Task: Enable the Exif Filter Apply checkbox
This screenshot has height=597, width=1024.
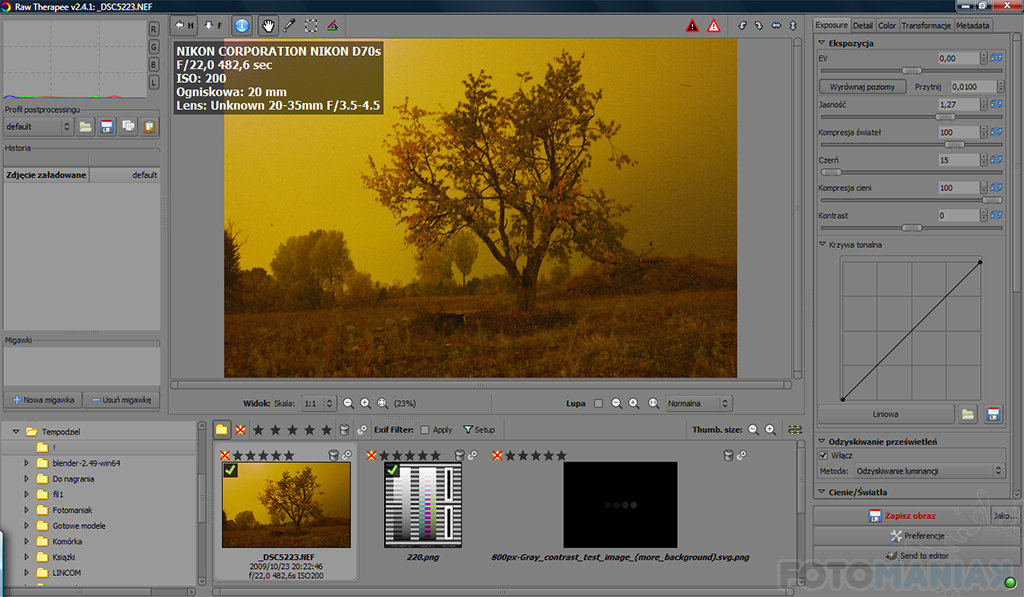Action: tap(425, 430)
